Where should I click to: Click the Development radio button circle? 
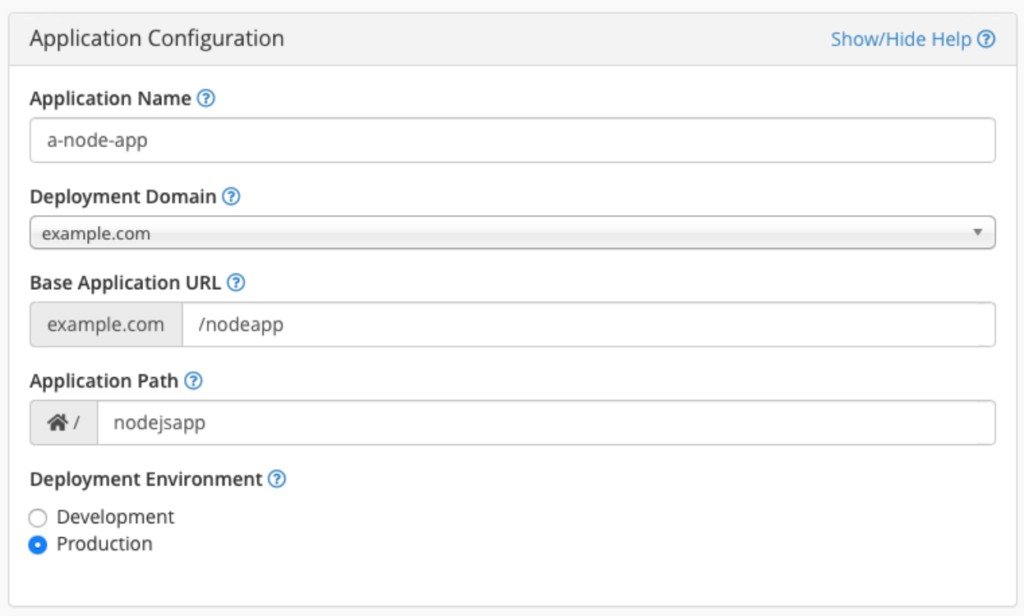click(x=38, y=518)
